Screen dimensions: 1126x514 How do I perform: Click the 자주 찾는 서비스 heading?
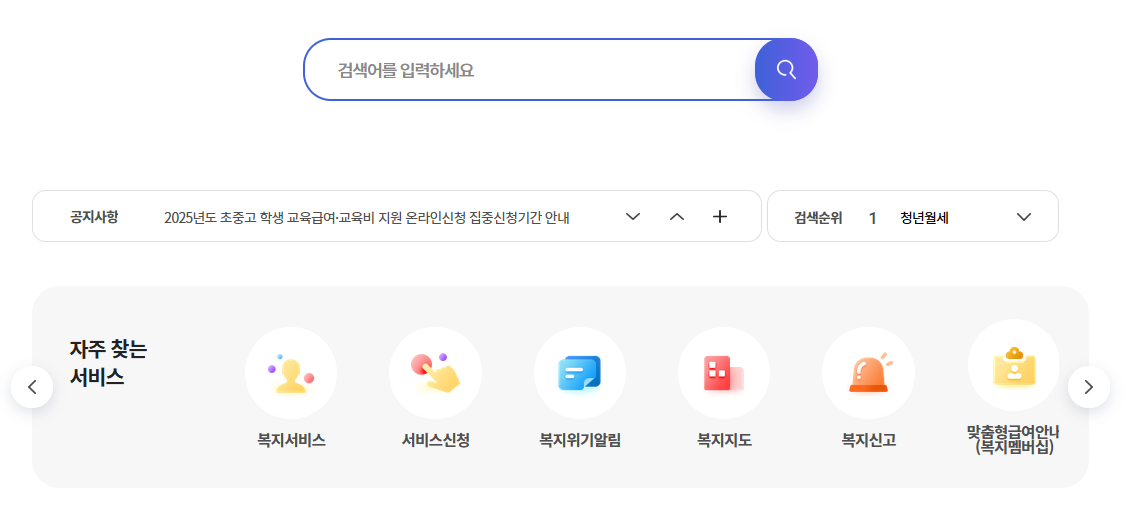pyautogui.click(x=108, y=363)
